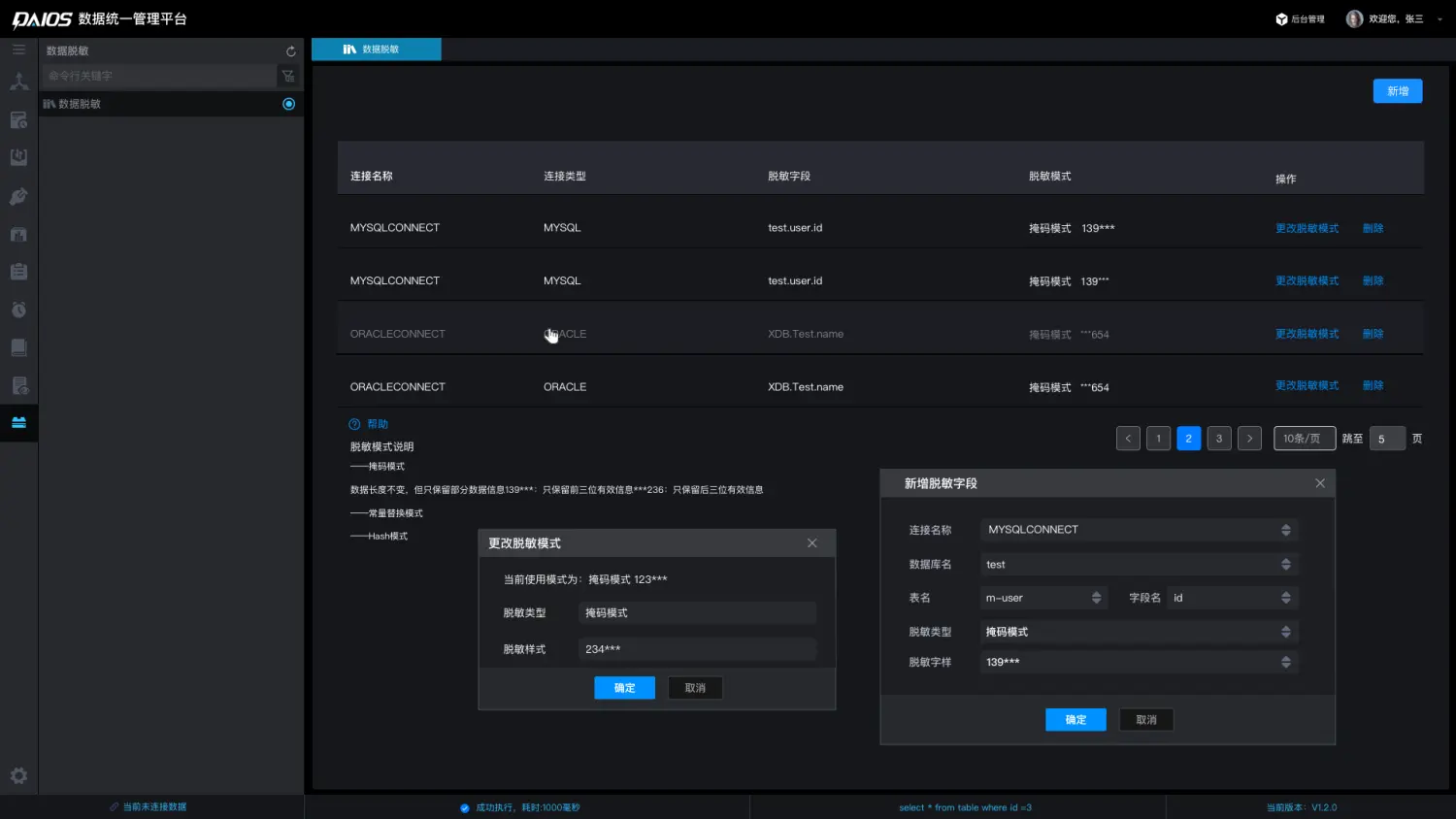Image resolution: width=1456 pixels, height=819 pixels.
Task: Click the filter icon beside the keyword search
Action: (288, 76)
